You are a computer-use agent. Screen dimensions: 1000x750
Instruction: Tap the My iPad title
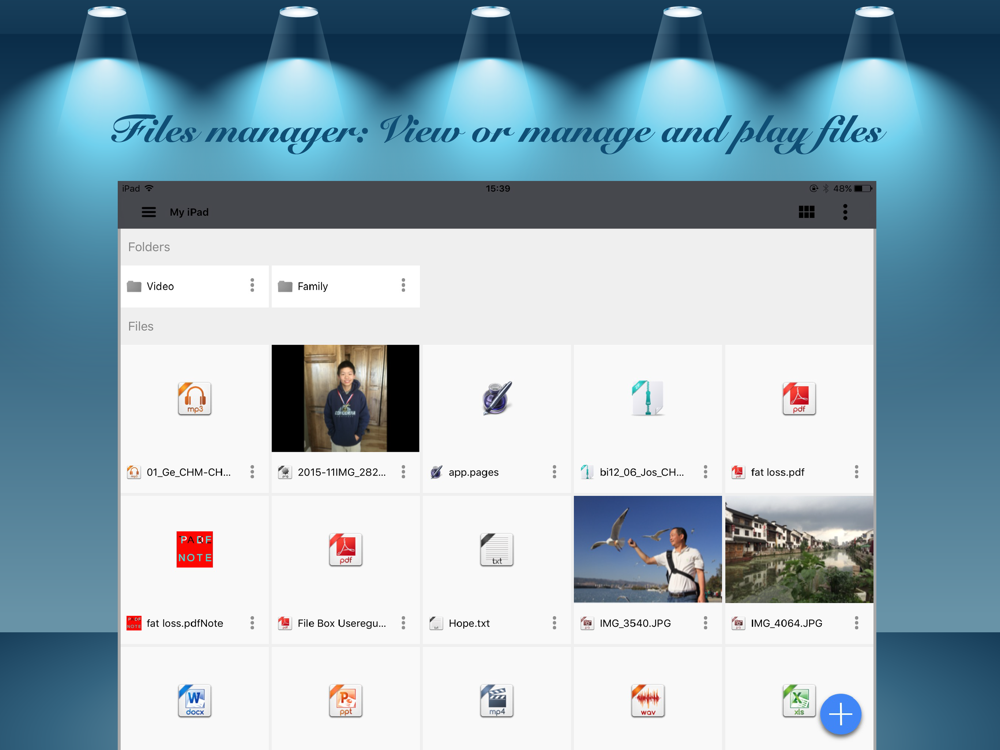189,212
